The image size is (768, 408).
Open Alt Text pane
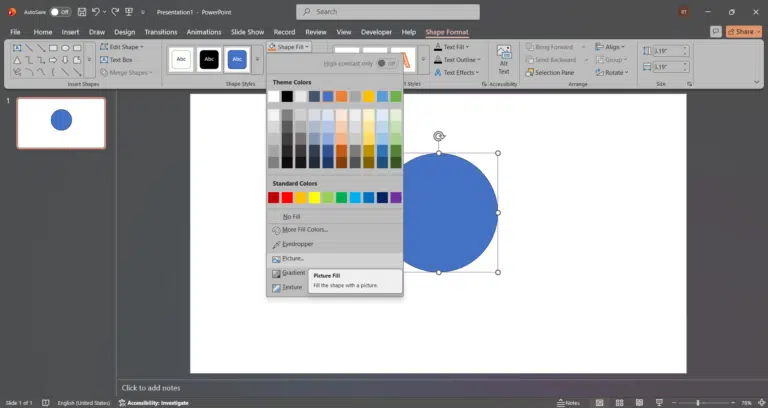tap(504, 60)
